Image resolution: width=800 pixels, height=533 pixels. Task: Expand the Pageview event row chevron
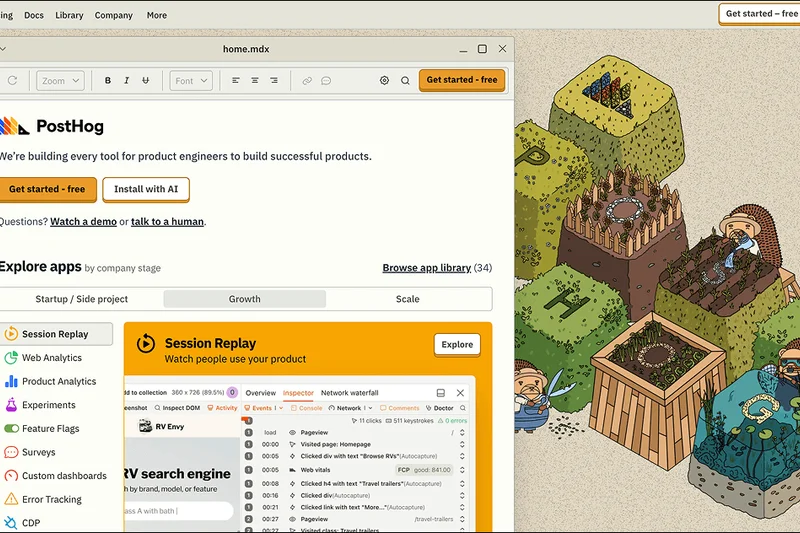462,432
